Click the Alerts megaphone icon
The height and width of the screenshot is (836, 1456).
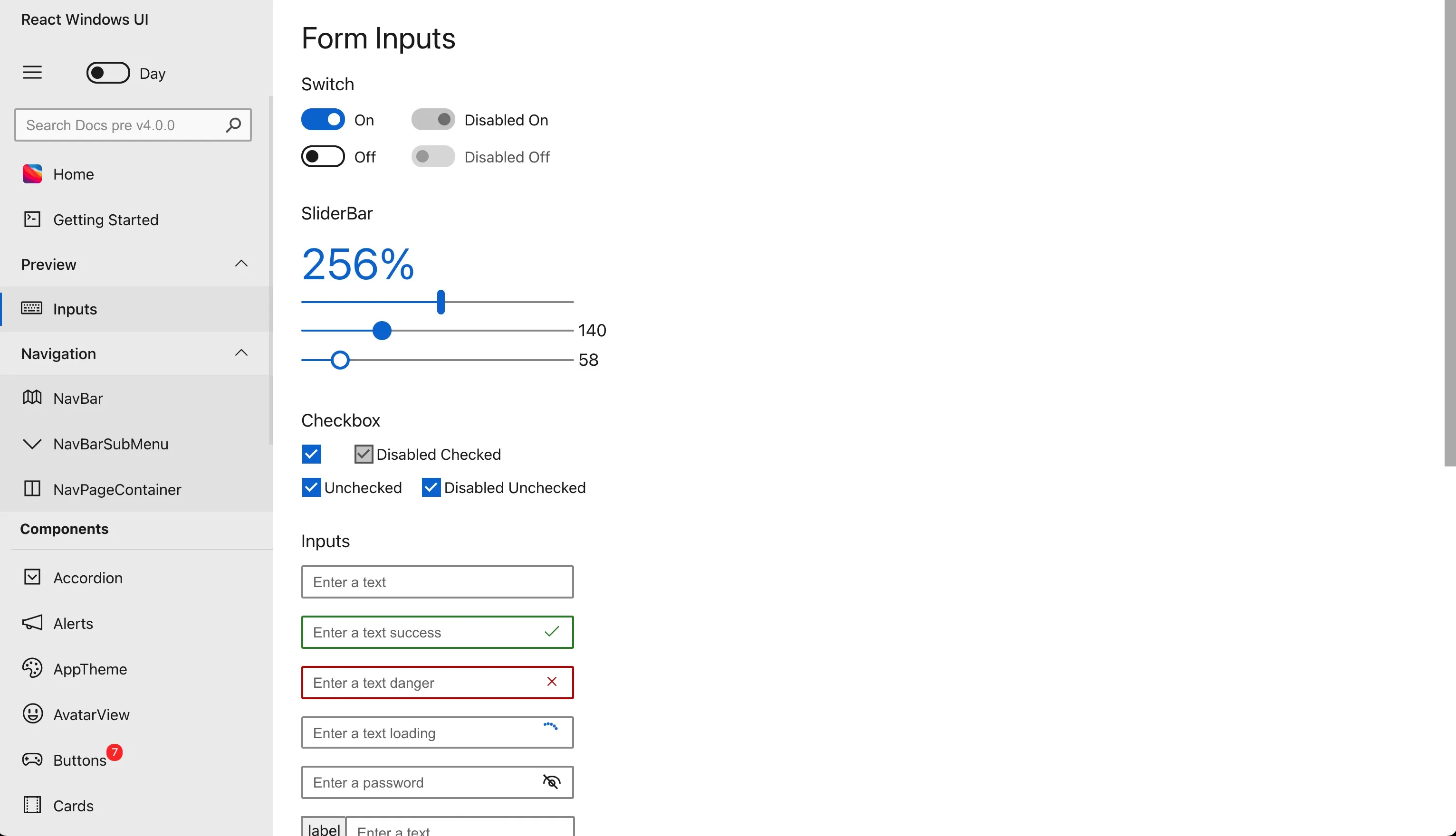pyautogui.click(x=32, y=623)
